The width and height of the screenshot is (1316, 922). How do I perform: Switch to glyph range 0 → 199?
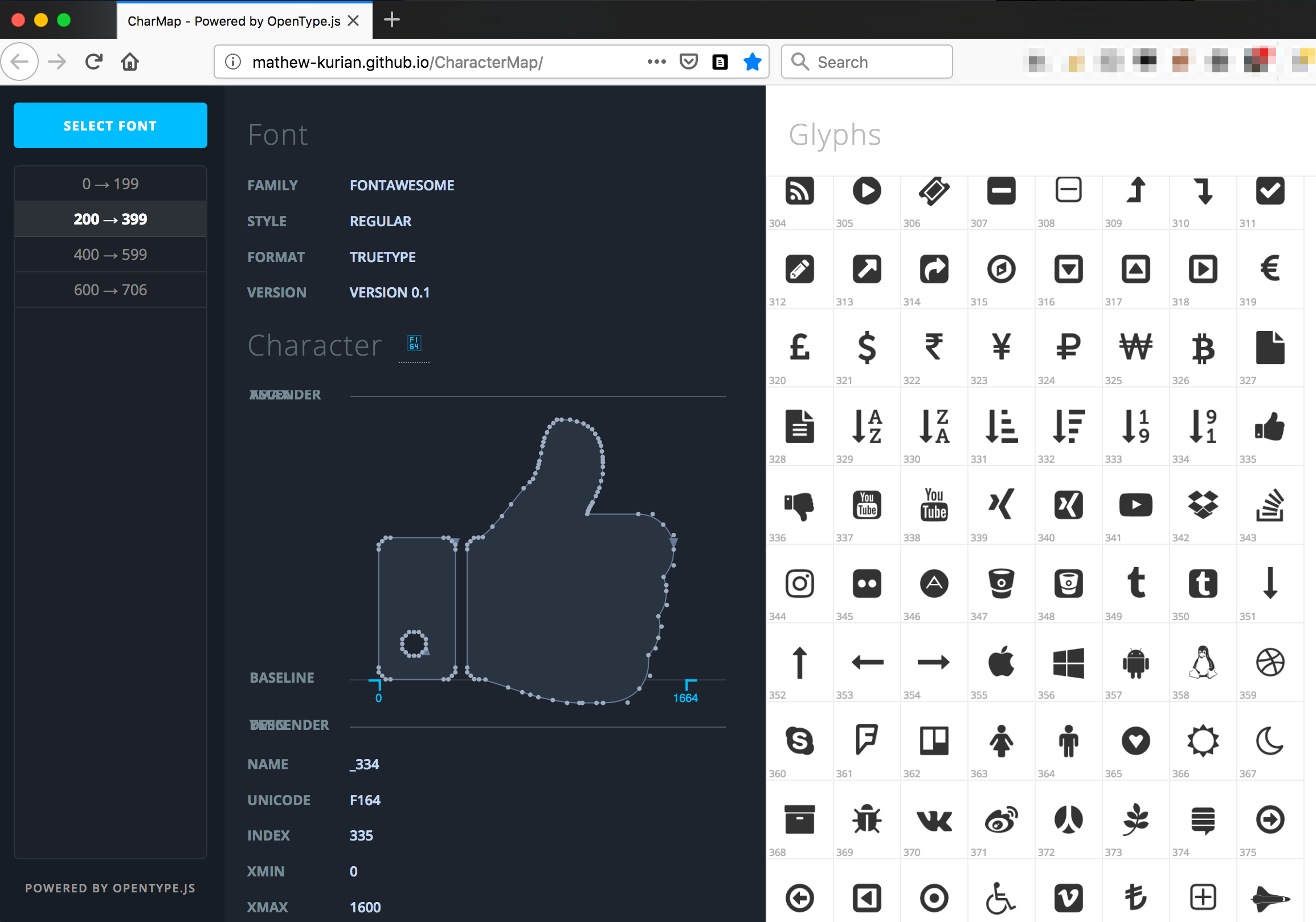110,184
